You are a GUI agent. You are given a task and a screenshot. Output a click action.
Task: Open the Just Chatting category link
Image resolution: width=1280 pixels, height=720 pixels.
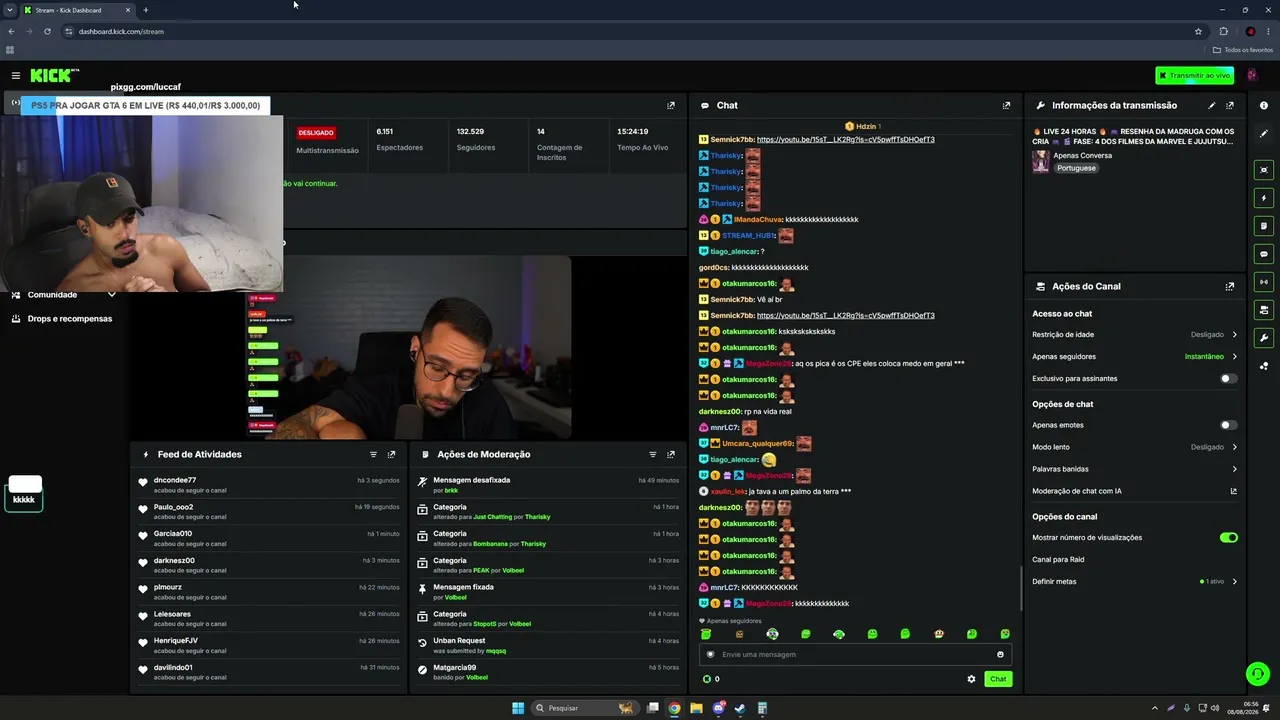492,517
